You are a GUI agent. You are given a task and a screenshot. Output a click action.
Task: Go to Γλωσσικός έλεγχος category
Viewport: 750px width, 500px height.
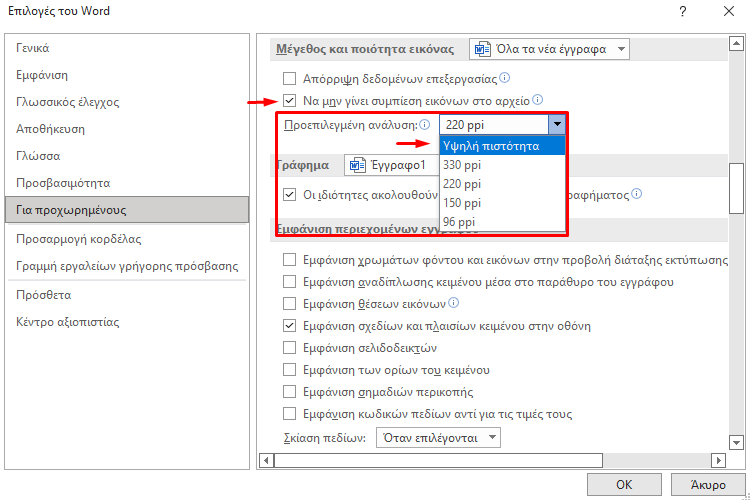click(x=127, y=102)
